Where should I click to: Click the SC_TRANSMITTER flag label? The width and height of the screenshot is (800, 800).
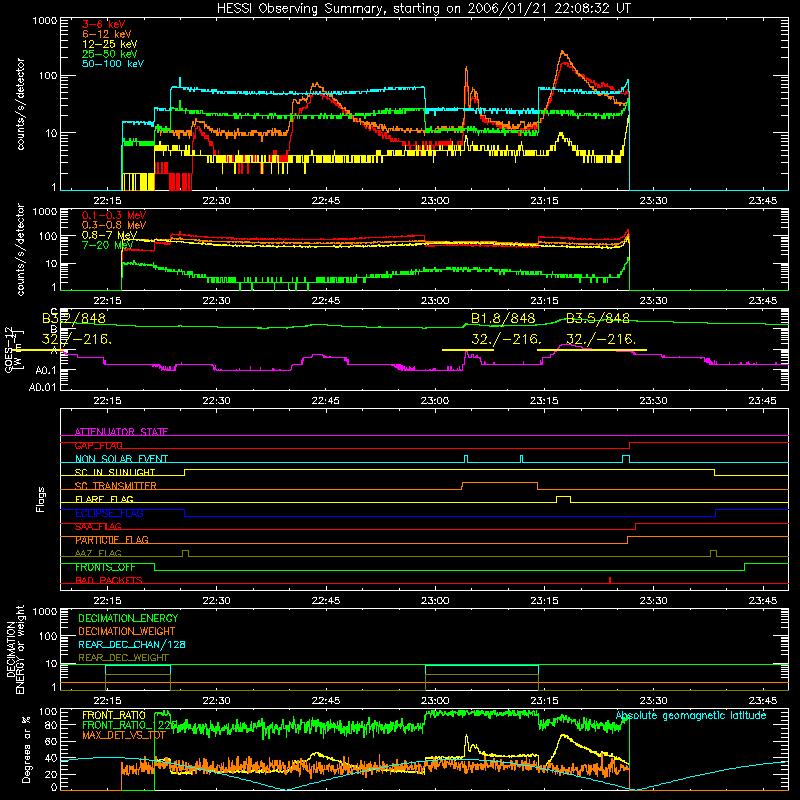point(115,486)
